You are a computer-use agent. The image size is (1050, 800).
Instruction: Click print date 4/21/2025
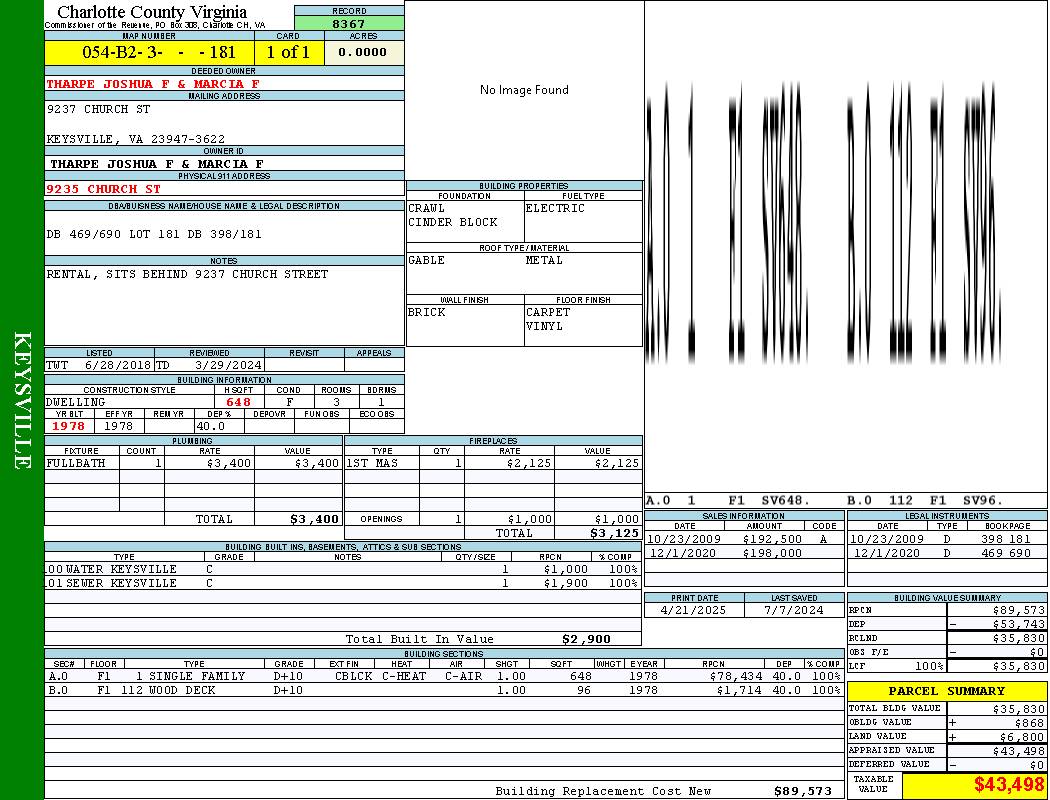point(693,611)
